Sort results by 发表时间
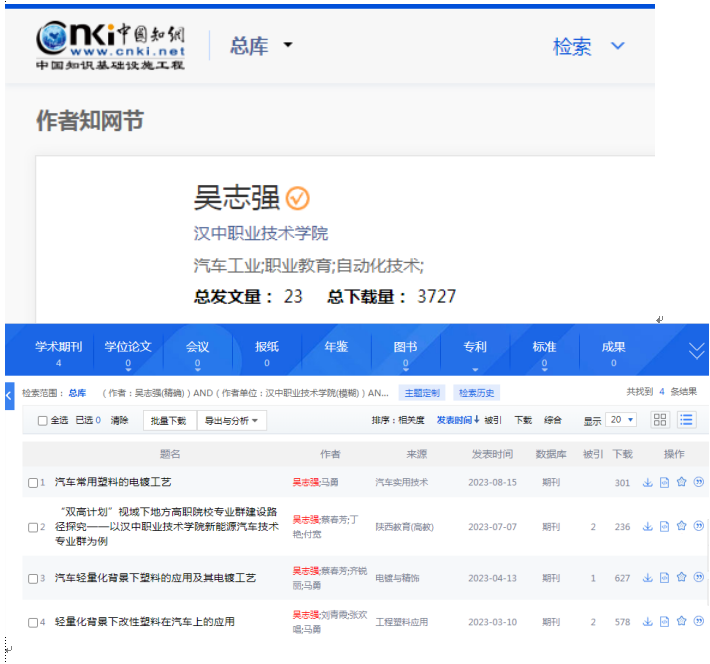 458,420
